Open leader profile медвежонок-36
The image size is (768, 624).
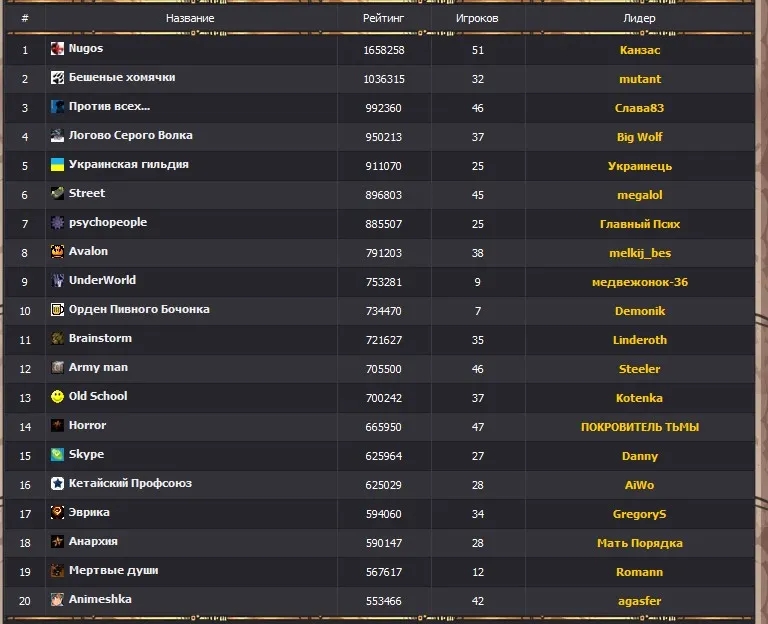pyautogui.click(x=640, y=282)
